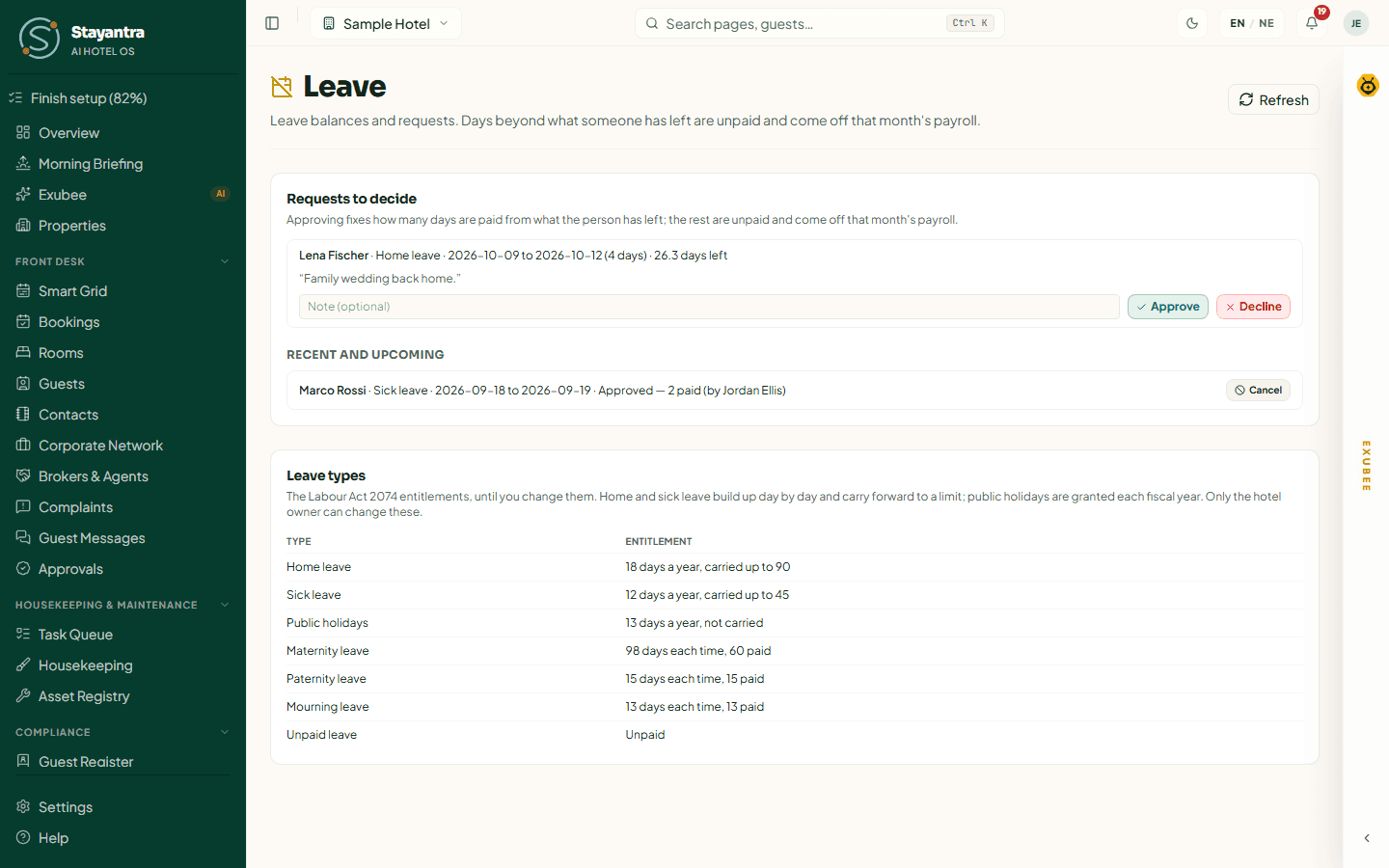This screenshot has width=1389, height=868.
Task: Click the Corporate Network icon
Action: click(23, 446)
